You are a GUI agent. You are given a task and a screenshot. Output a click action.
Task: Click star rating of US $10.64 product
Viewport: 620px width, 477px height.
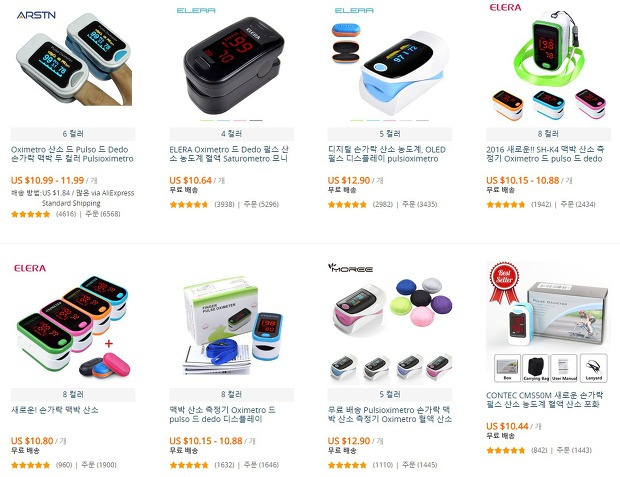(x=189, y=204)
